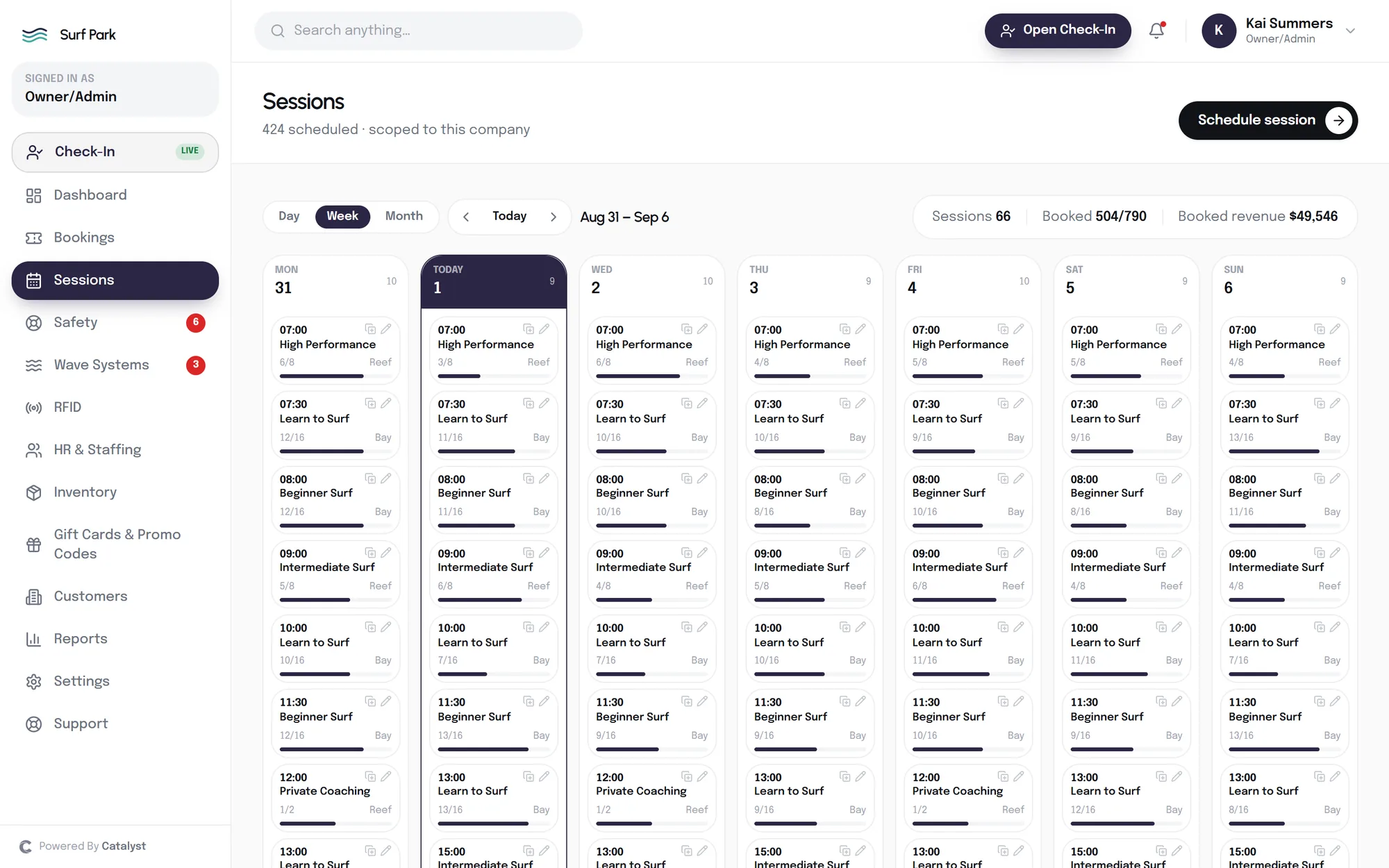Image resolution: width=1389 pixels, height=868 pixels.
Task: Edit Saturday's 11:30 Beginner Surf session
Action: [1177, 701]
